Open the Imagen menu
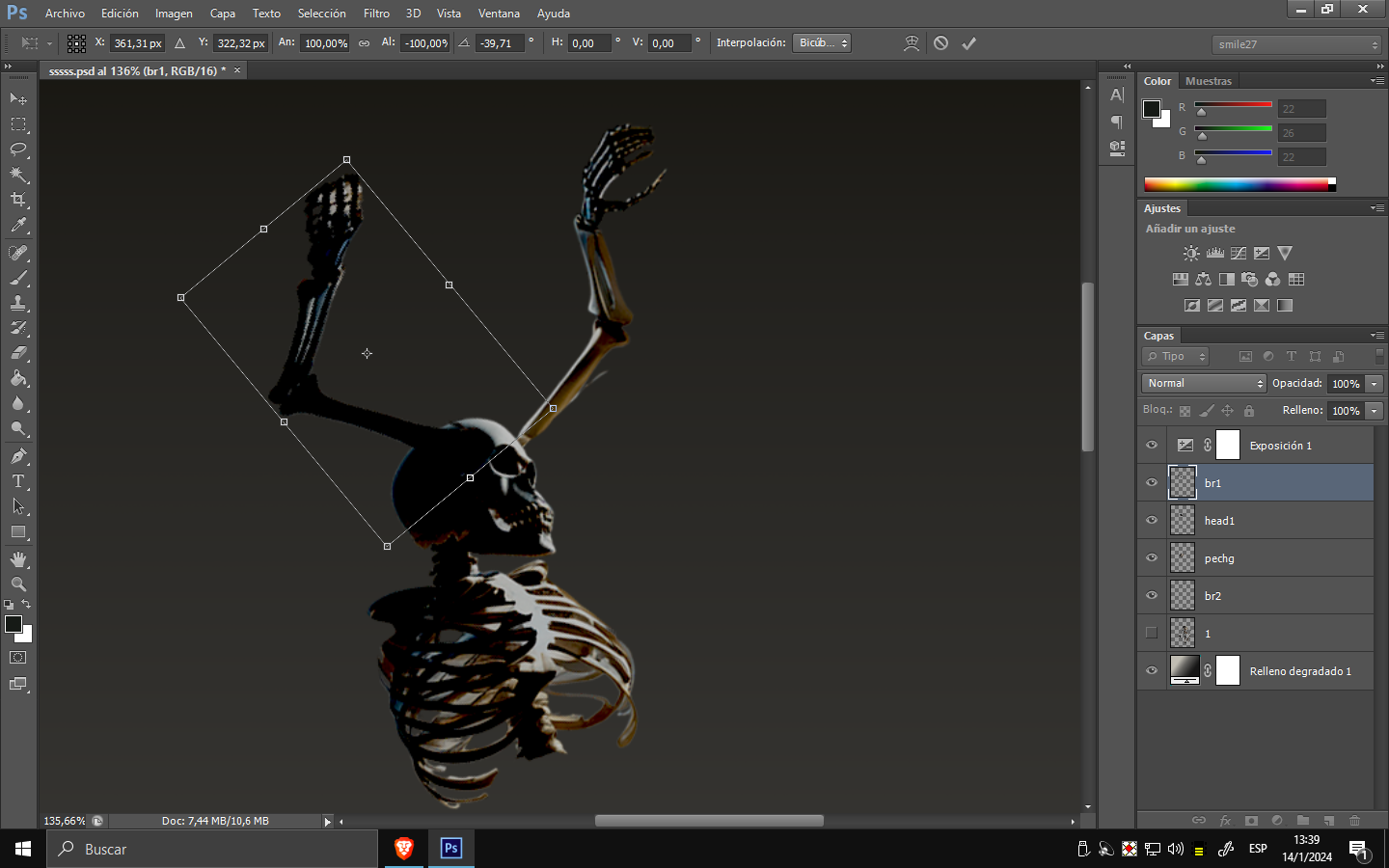Image resolution: width=1389 pixels, height=868 pixels. click(174, 14)
